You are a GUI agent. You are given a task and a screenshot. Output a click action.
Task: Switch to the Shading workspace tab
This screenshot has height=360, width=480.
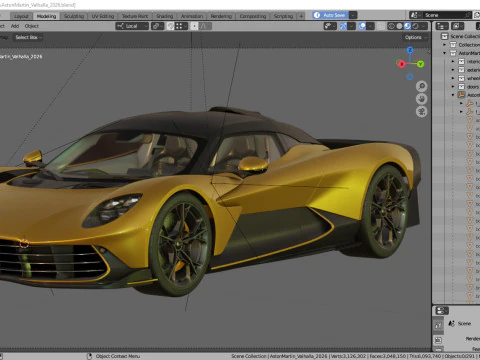click(x=165, y=16)
